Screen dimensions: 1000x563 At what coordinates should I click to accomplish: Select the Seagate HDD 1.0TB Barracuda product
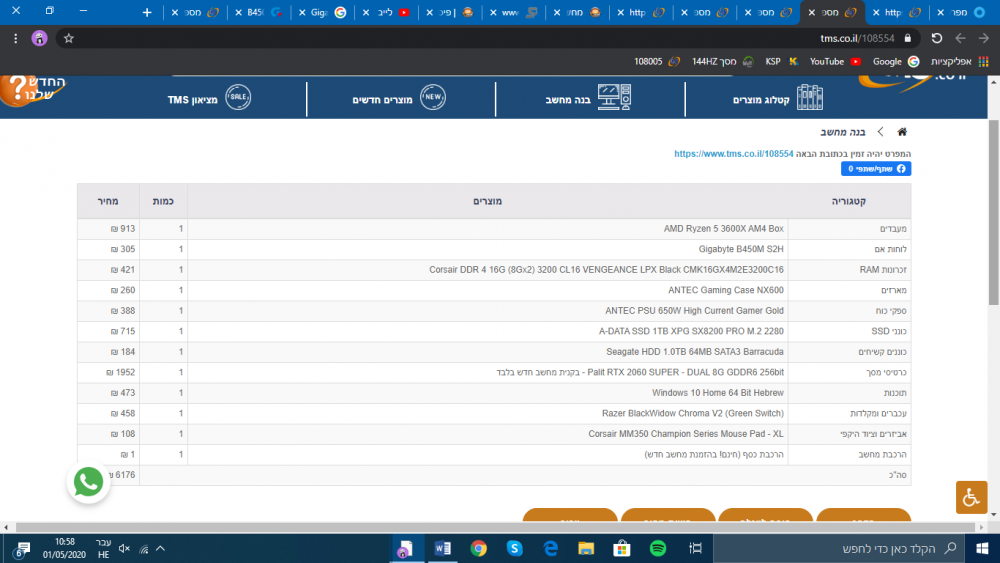tap(695, 352)
